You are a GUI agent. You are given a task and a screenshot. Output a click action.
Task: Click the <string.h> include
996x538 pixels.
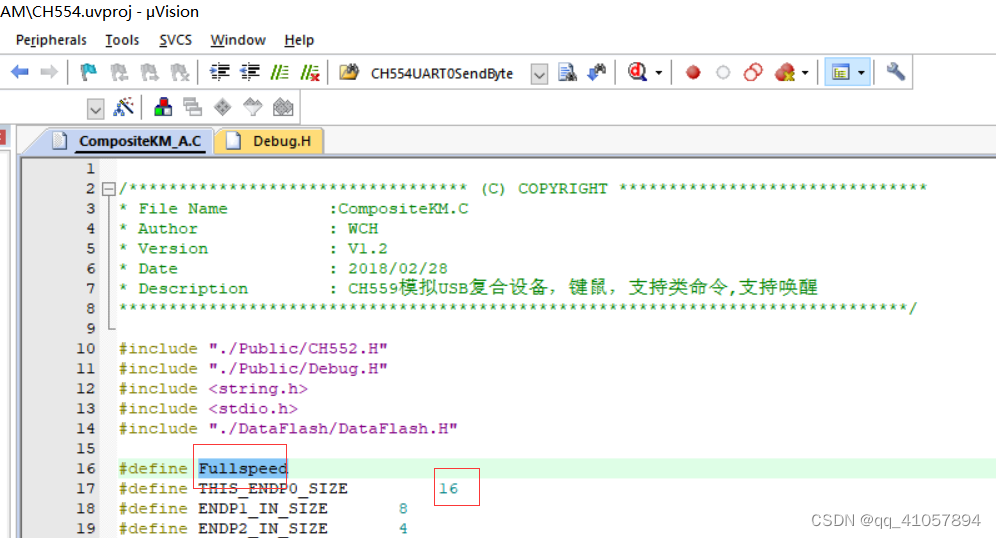258,389
